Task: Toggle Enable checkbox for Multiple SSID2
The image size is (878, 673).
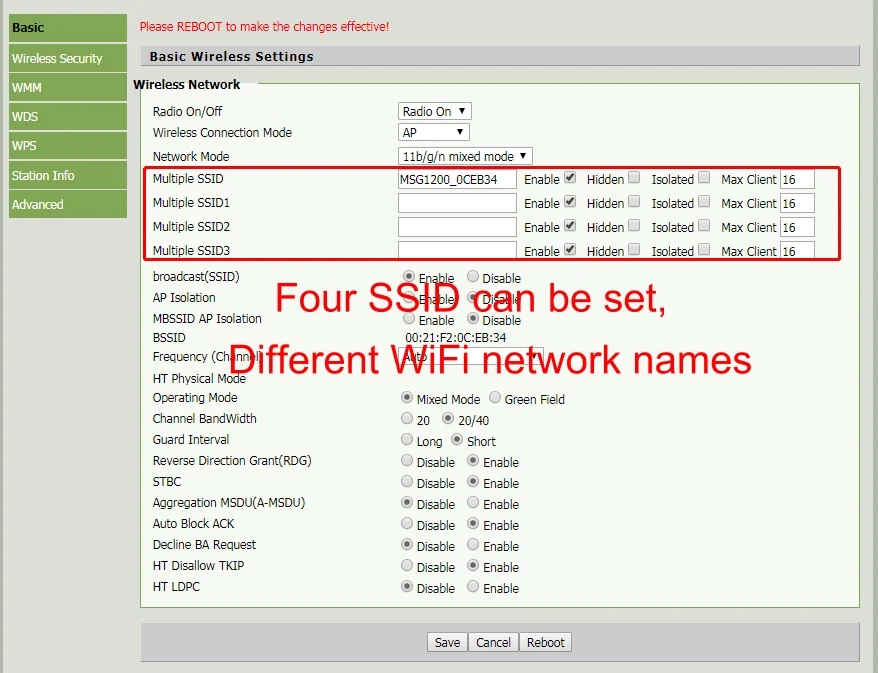Action: 570,225
